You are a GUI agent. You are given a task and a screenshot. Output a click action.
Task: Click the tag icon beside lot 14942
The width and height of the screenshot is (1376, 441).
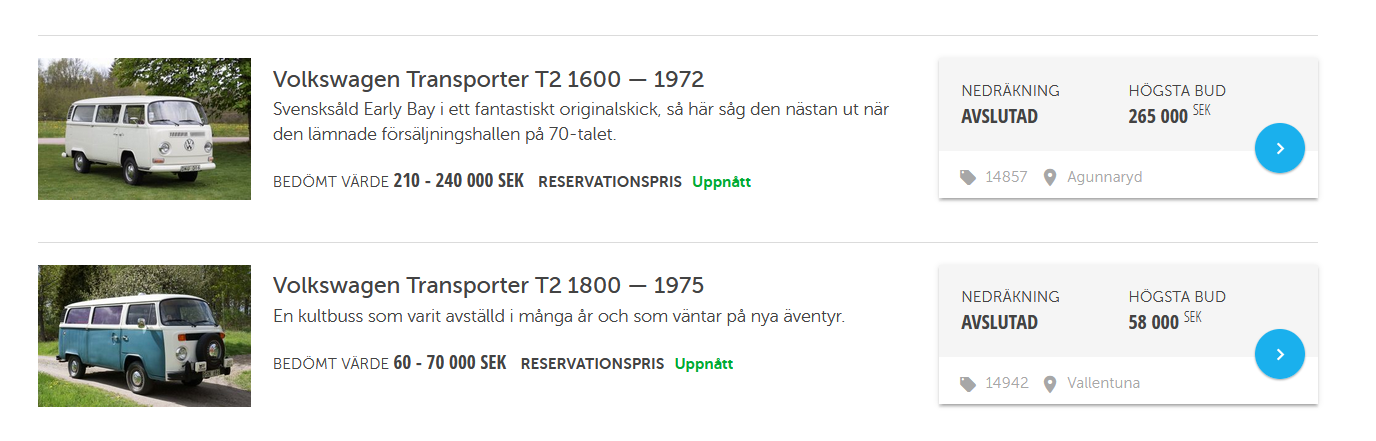[967, 383]
